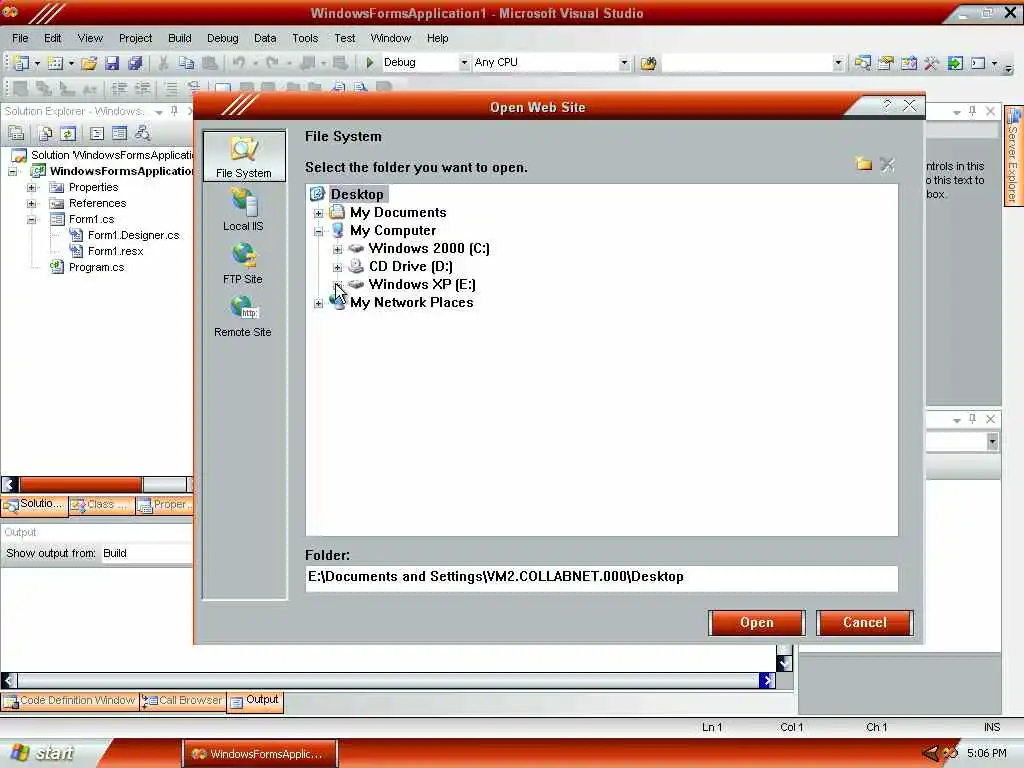Click Solution Explorer View Code icon
1024x768 pixels.
coord(97,133)
